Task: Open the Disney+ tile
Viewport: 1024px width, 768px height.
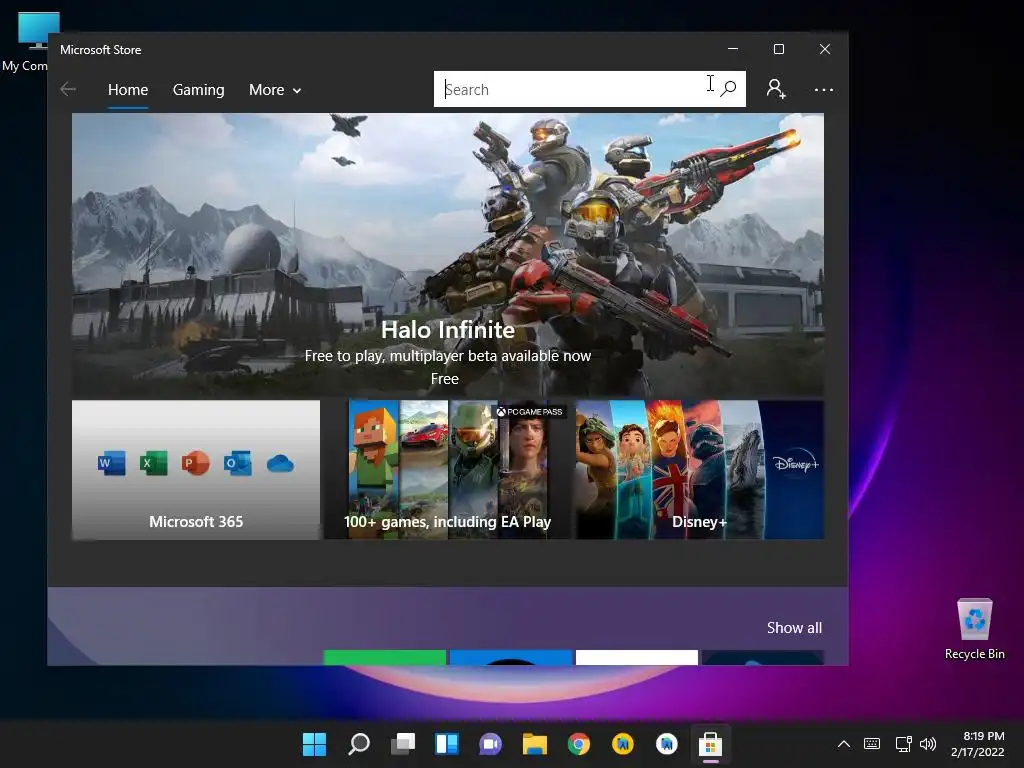Action: pyautogui.click(x=699, y=470)
